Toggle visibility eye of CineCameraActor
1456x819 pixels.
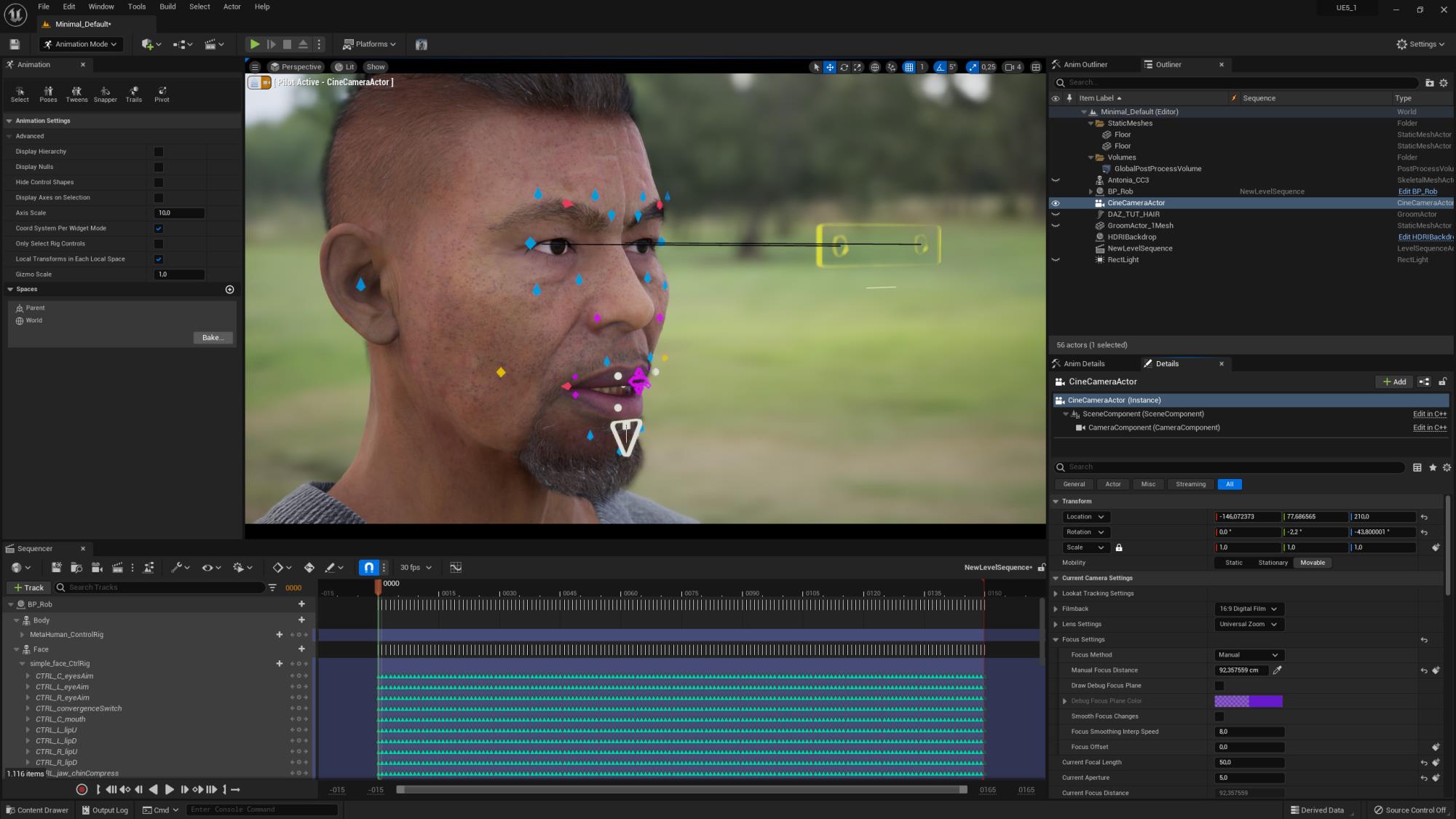point(1056,203)
